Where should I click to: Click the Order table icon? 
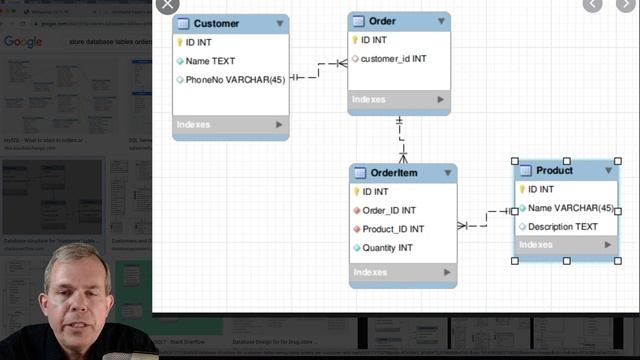click(x=358, y=21)
